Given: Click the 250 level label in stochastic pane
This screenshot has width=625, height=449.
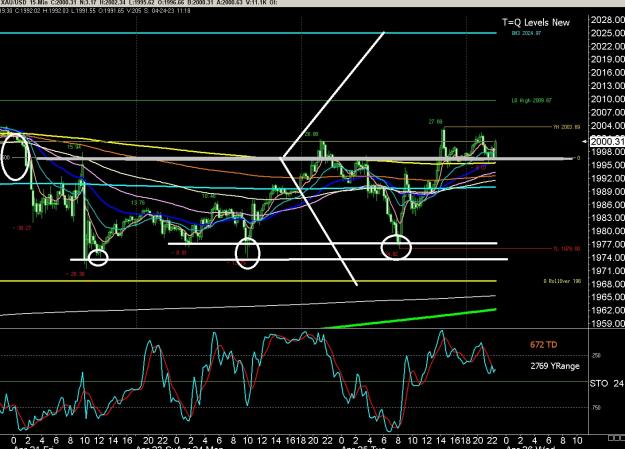Looking at the screenshot, I should pos(596,355).
